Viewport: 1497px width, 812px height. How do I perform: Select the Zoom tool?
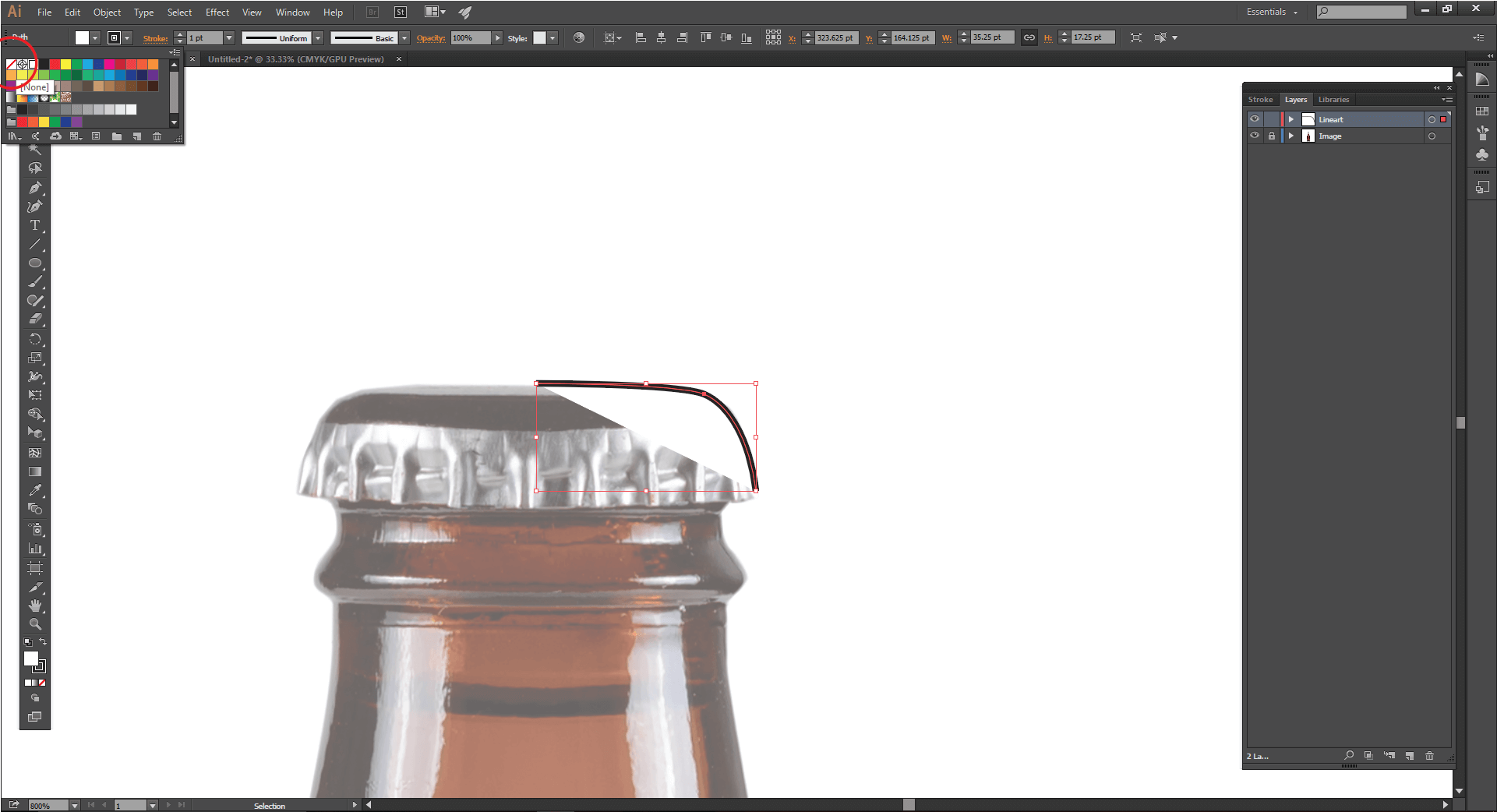click(x=35, y=623)
